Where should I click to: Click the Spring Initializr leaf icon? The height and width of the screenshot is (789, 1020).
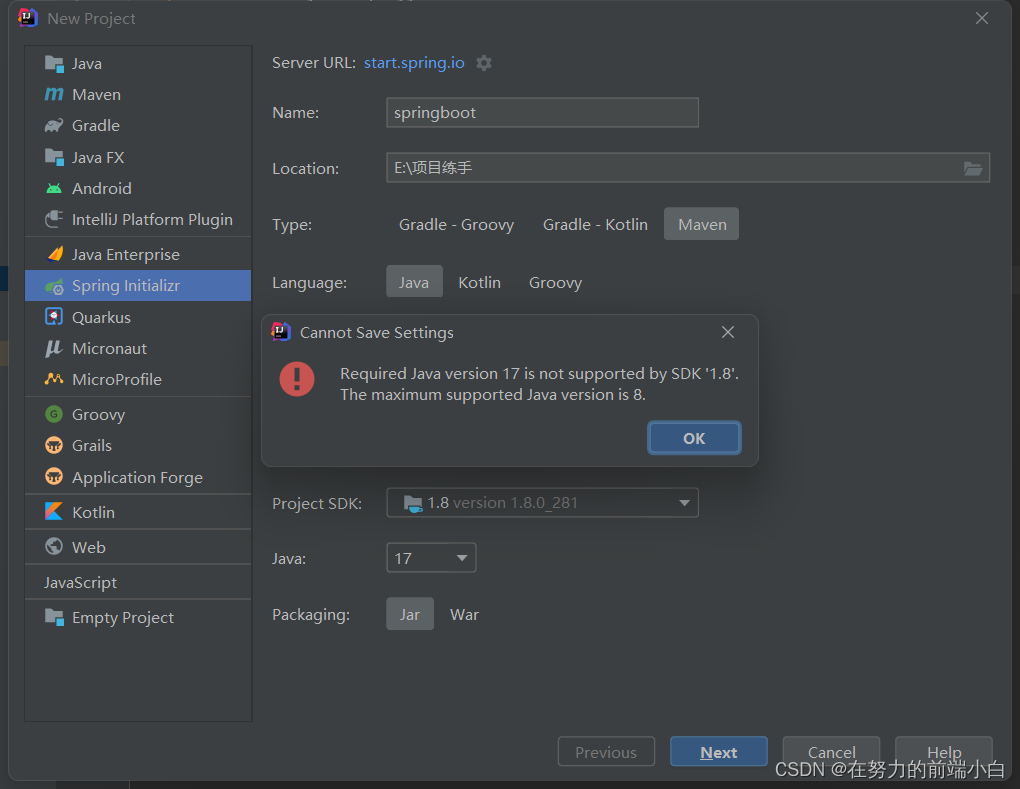[54, 286]
